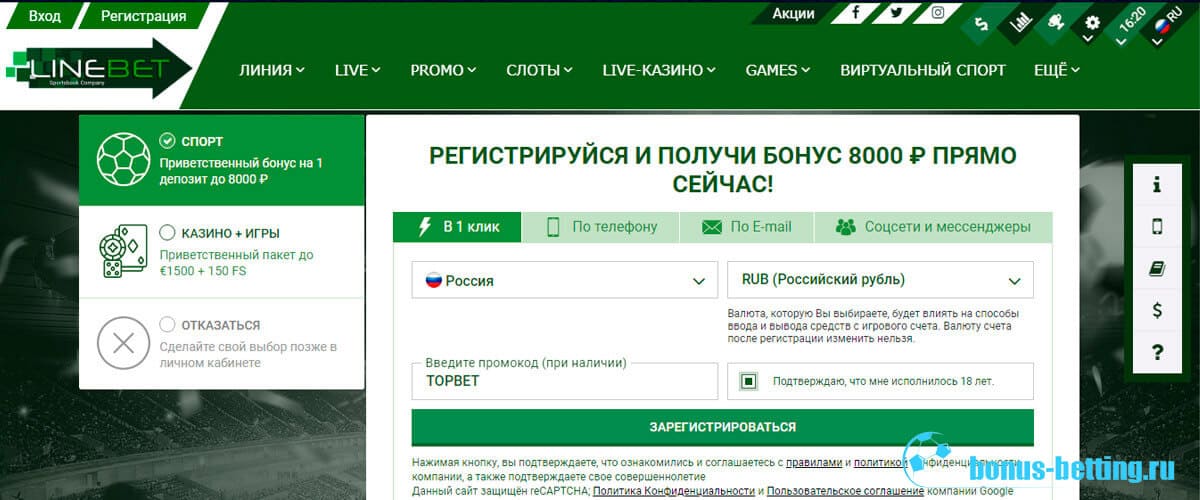Click the people icon on social networks tab
1200x500 pixels.
click(x=846, y=227)
